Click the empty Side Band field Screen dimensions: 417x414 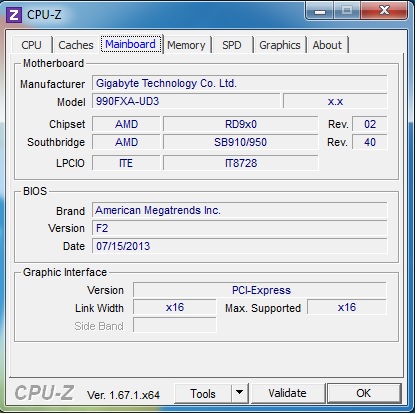coord(175,325)
